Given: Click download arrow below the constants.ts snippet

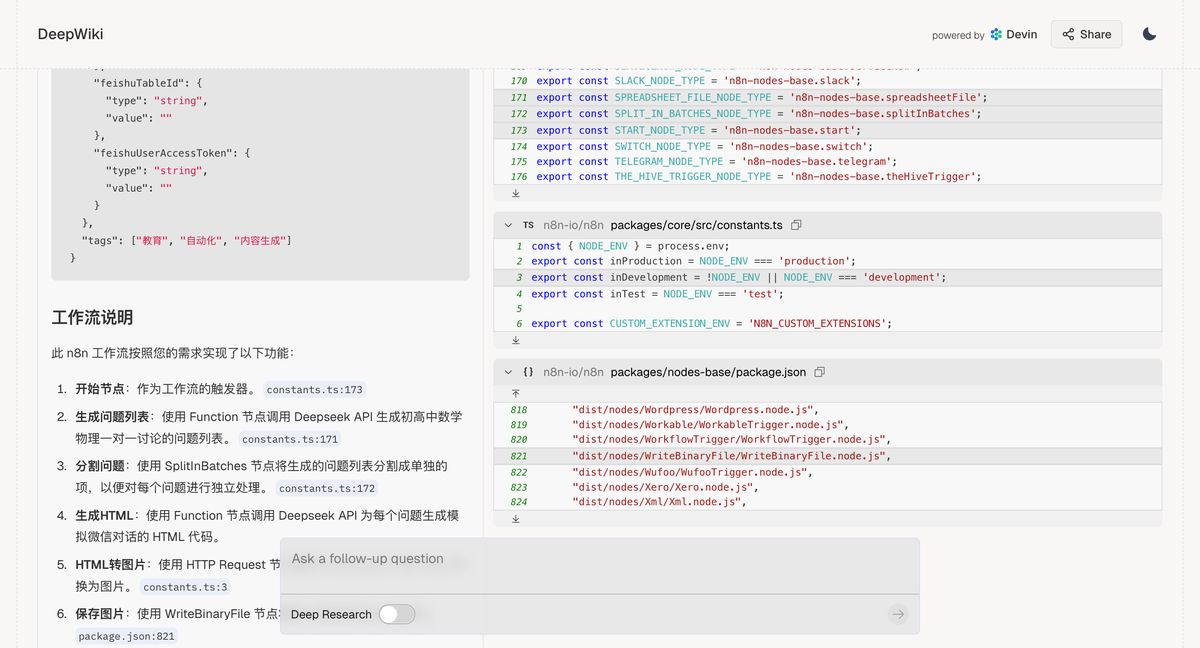Looking at the screenshot, I should (x=515, y=340).
